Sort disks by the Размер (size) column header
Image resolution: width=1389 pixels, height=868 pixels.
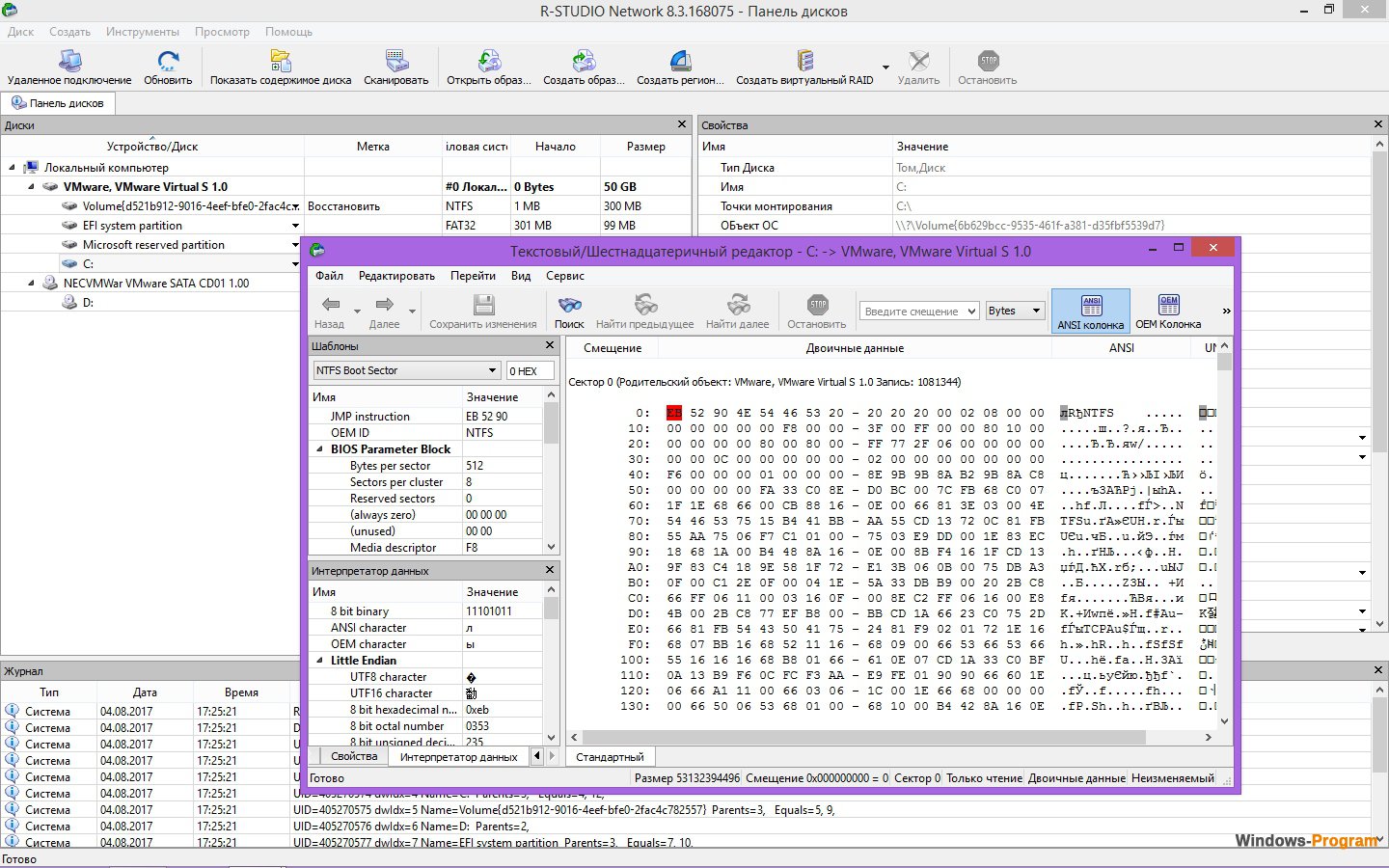645,147
